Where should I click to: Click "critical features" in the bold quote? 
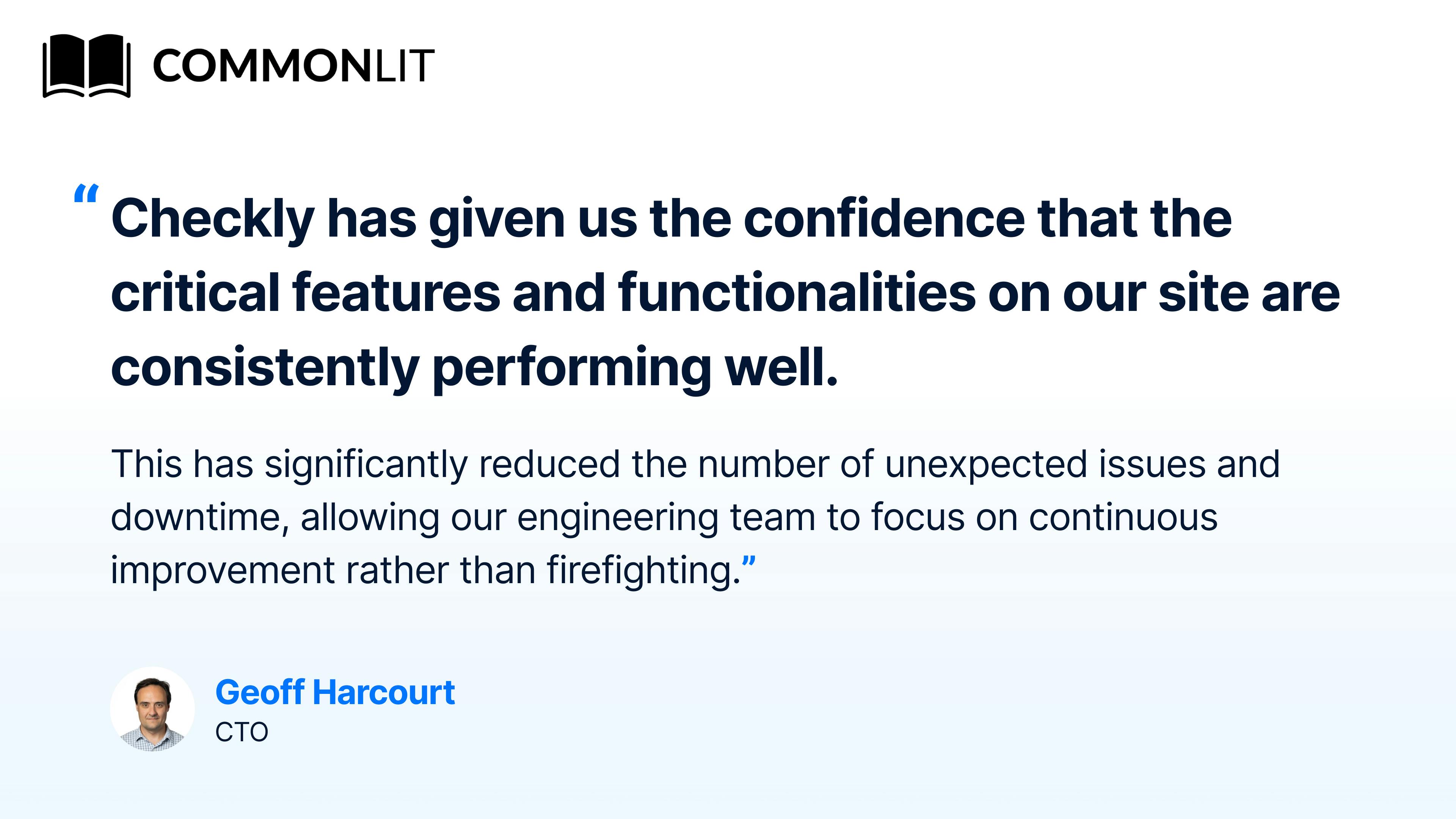pyautogui.click(x=305, y=293)
